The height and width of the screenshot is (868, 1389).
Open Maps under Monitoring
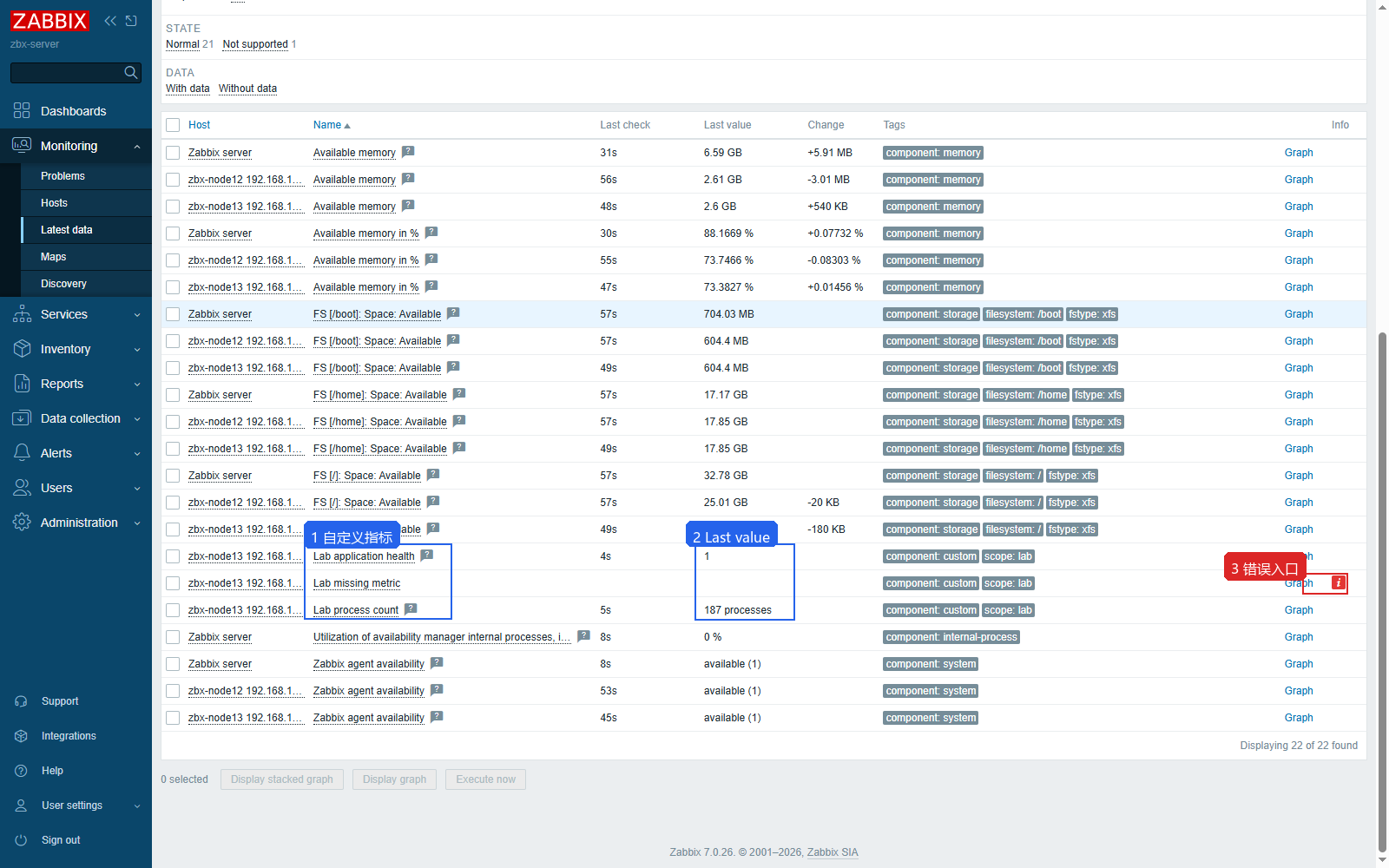(x=53, y=257)
